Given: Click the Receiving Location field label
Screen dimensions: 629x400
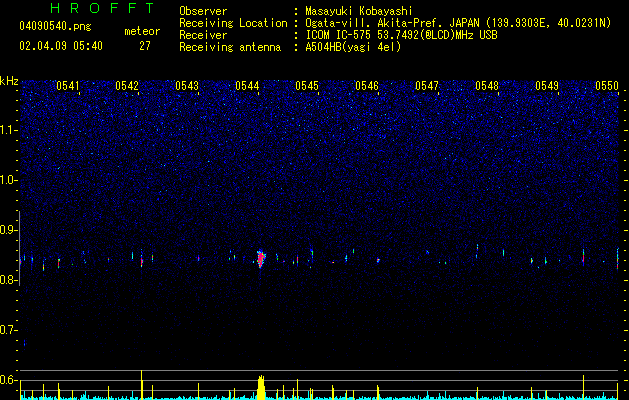Looking at the screenshot, I should tap(233, 23).
